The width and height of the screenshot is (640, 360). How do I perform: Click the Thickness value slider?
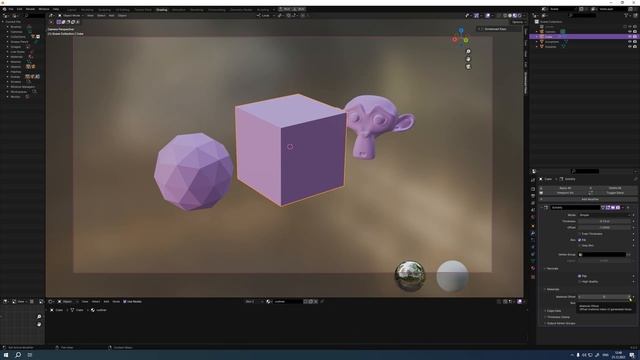[604, 221]
